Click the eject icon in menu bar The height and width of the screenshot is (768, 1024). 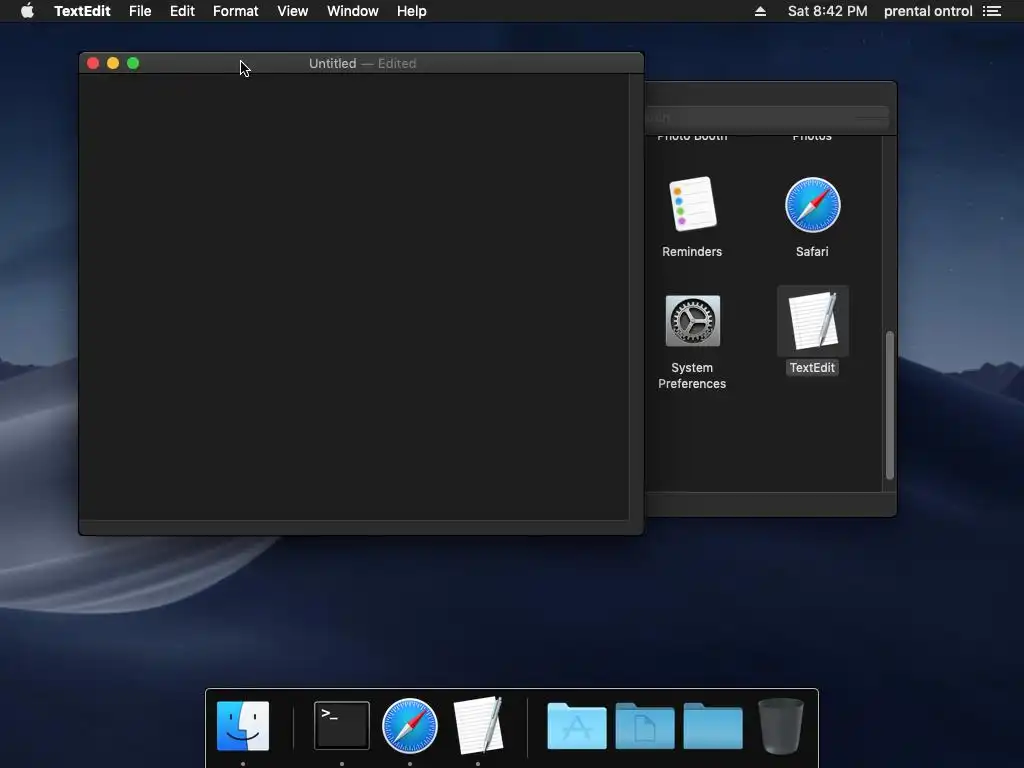(x=760, y=11)
